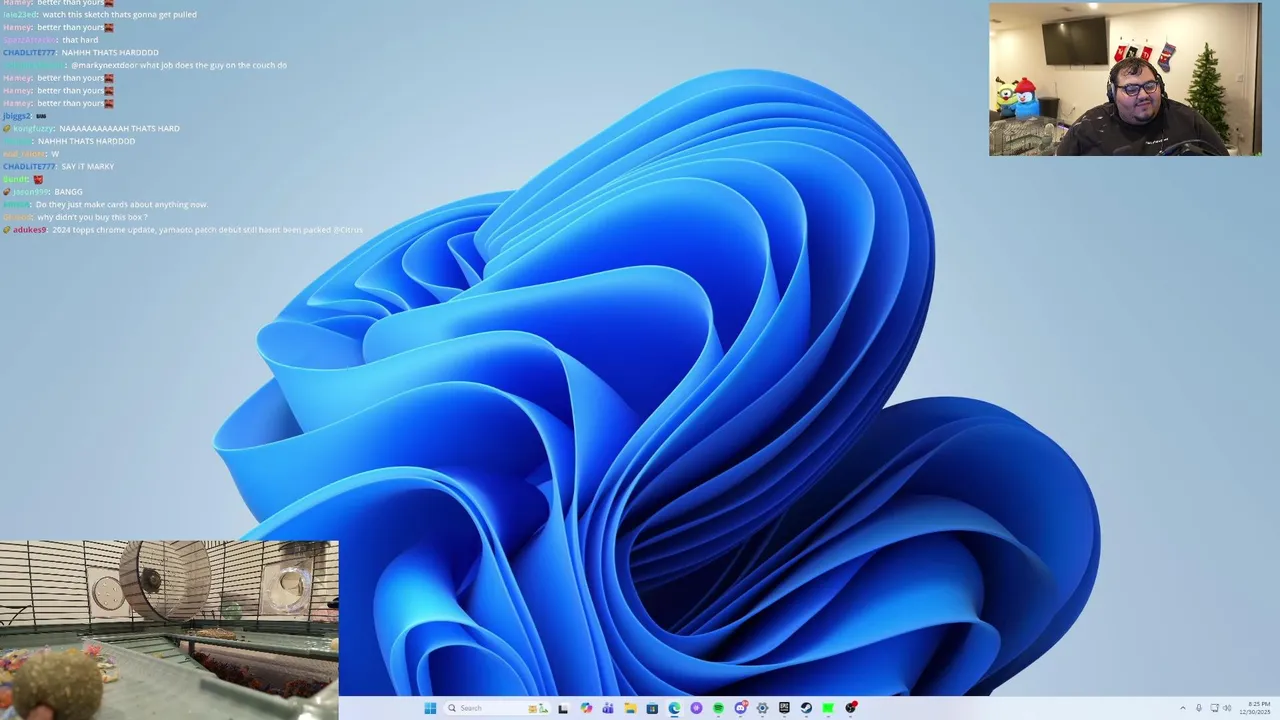Expand the hidden system tray icons chevron
This screenshot has width=1280, height=720.
pos(1183,708)
